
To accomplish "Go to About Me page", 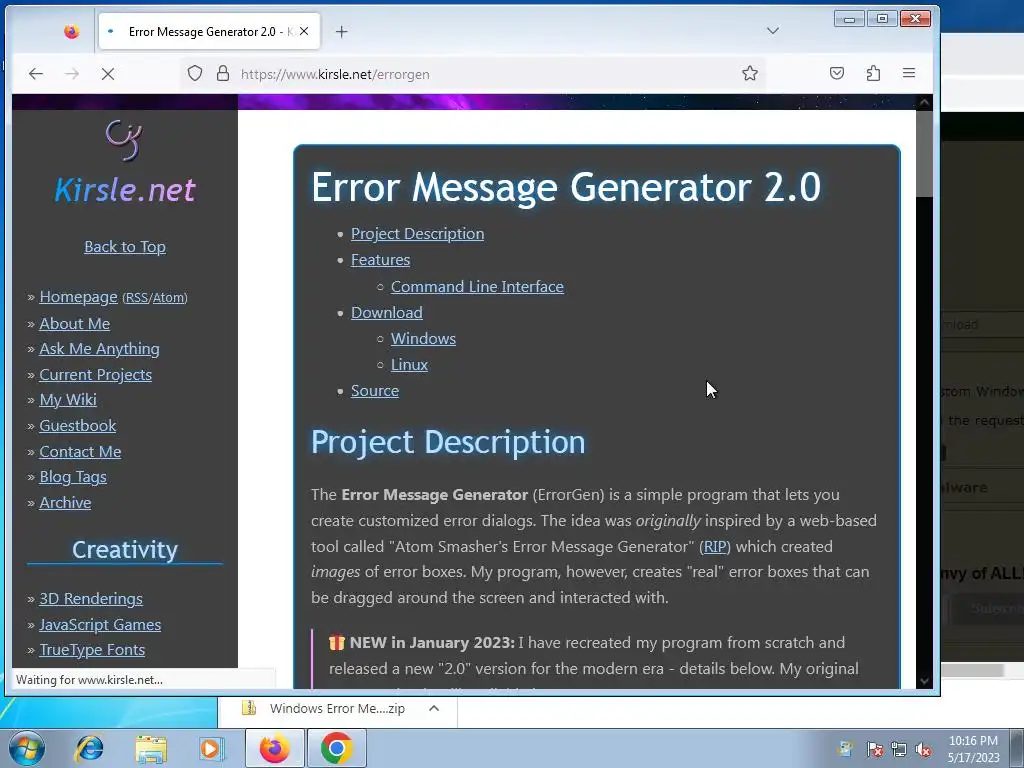I will coord(74,323).
